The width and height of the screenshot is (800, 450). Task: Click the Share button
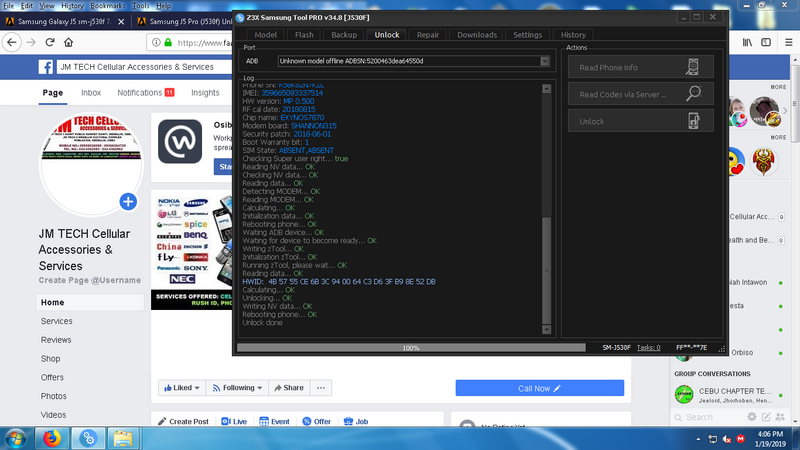click(289, 388)
